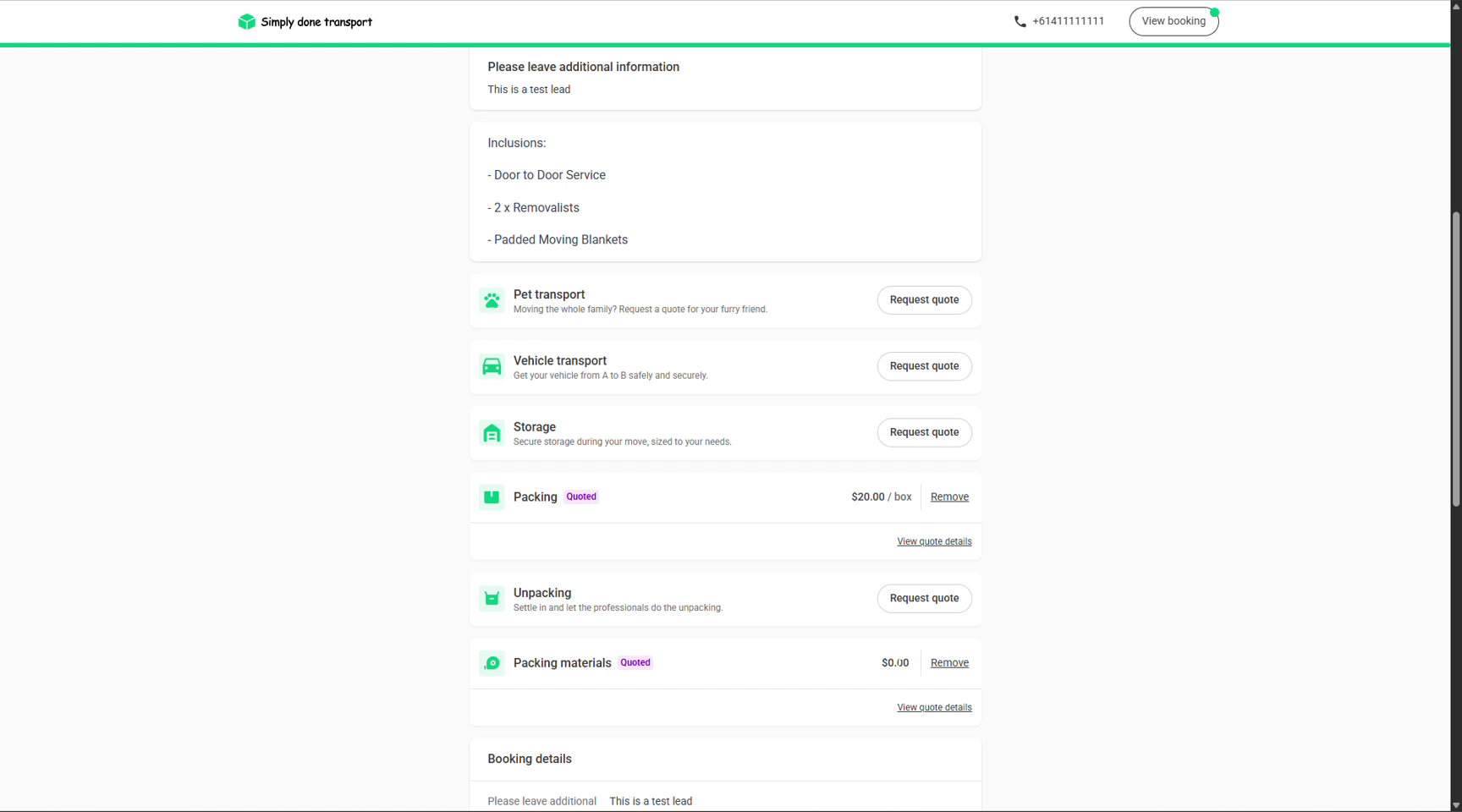Click the "- 2 x Removalists" inclusion
The image size is (1462, 812).
pyautogui.click(x=533, y=208)
